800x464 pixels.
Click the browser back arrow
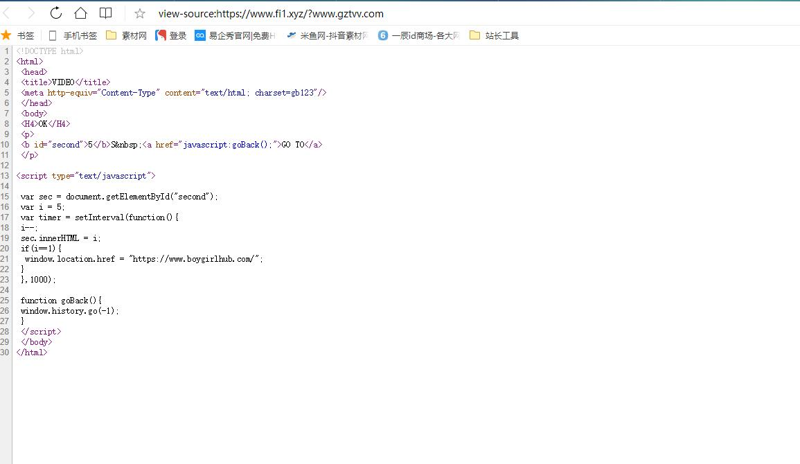8,13
